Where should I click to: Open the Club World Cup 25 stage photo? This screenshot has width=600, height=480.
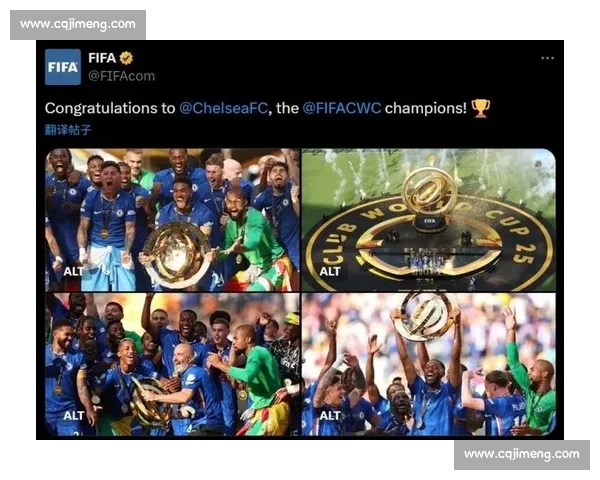[429, 220]
